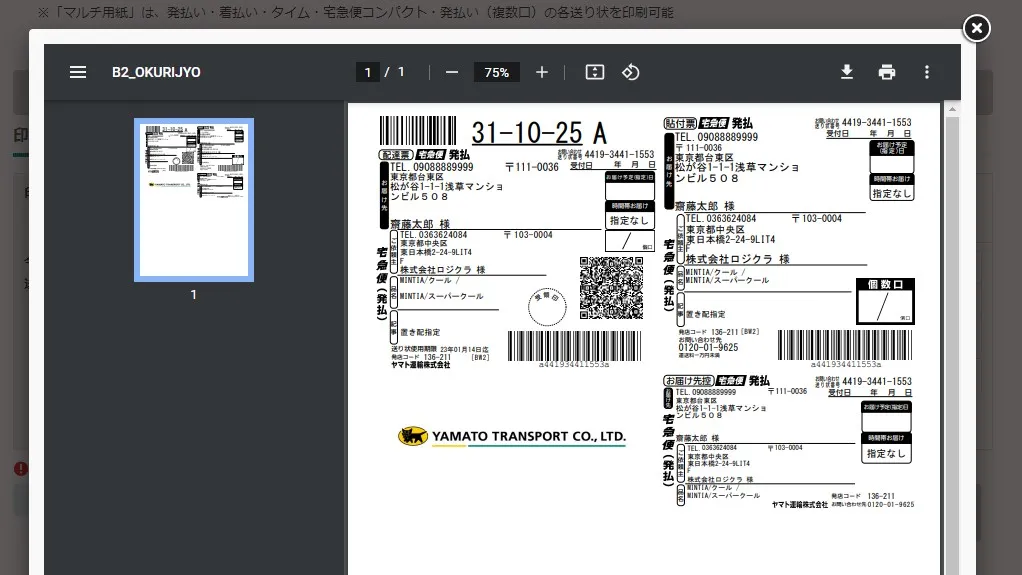Image resolution: width=1022 pixels, height=575 pixels.
Task: Click the 個数口 box on the label
Action: point(885,302)
